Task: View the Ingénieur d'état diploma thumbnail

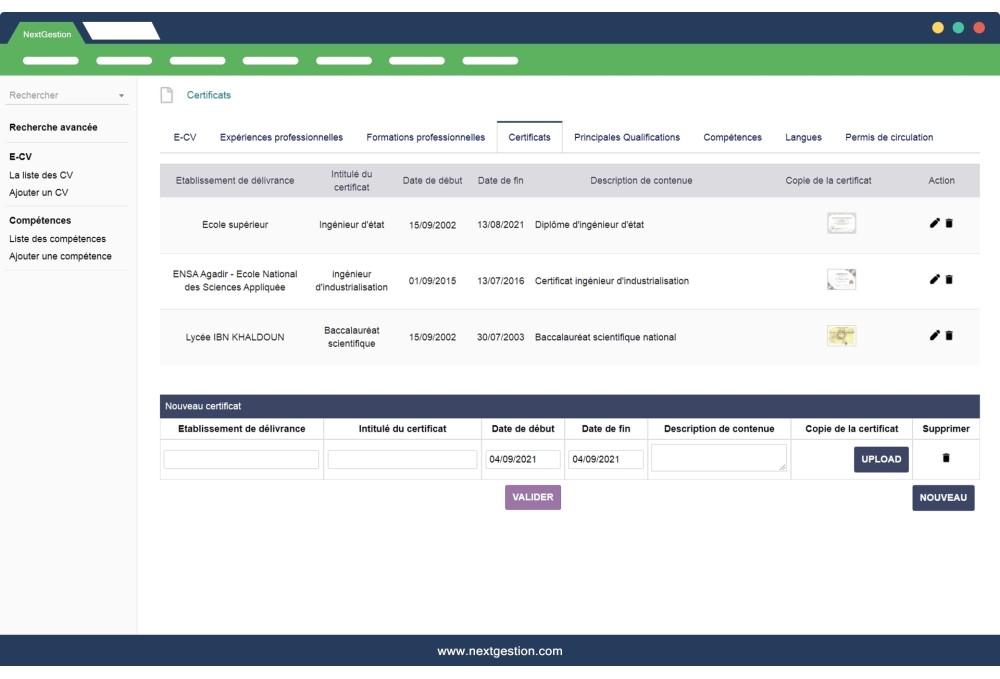Action: pyautogui.click(x=840, y=222)
